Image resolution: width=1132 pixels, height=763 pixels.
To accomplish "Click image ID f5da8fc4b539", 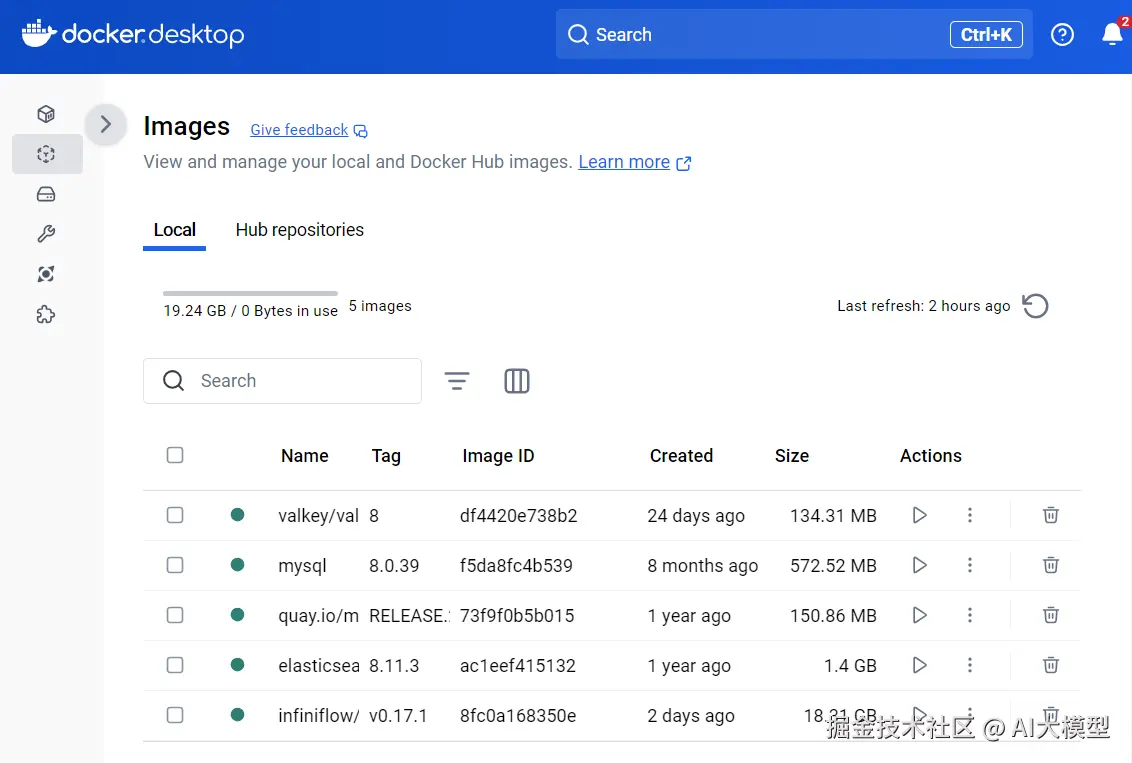I will click(x=516, y=566).
